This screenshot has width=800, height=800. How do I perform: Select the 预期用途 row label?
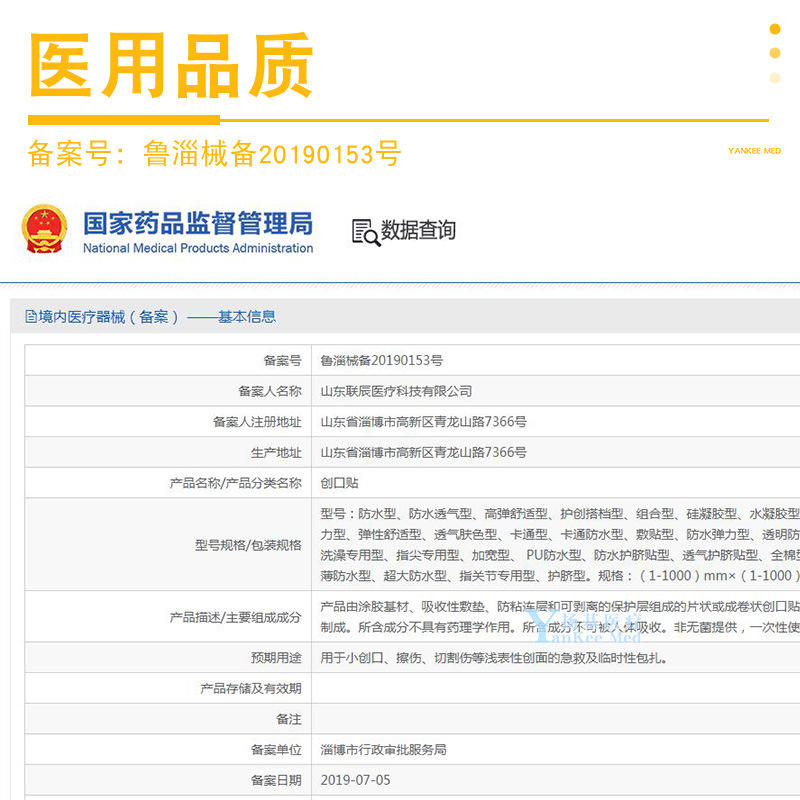pyautogui.click(x=274, y=658)
